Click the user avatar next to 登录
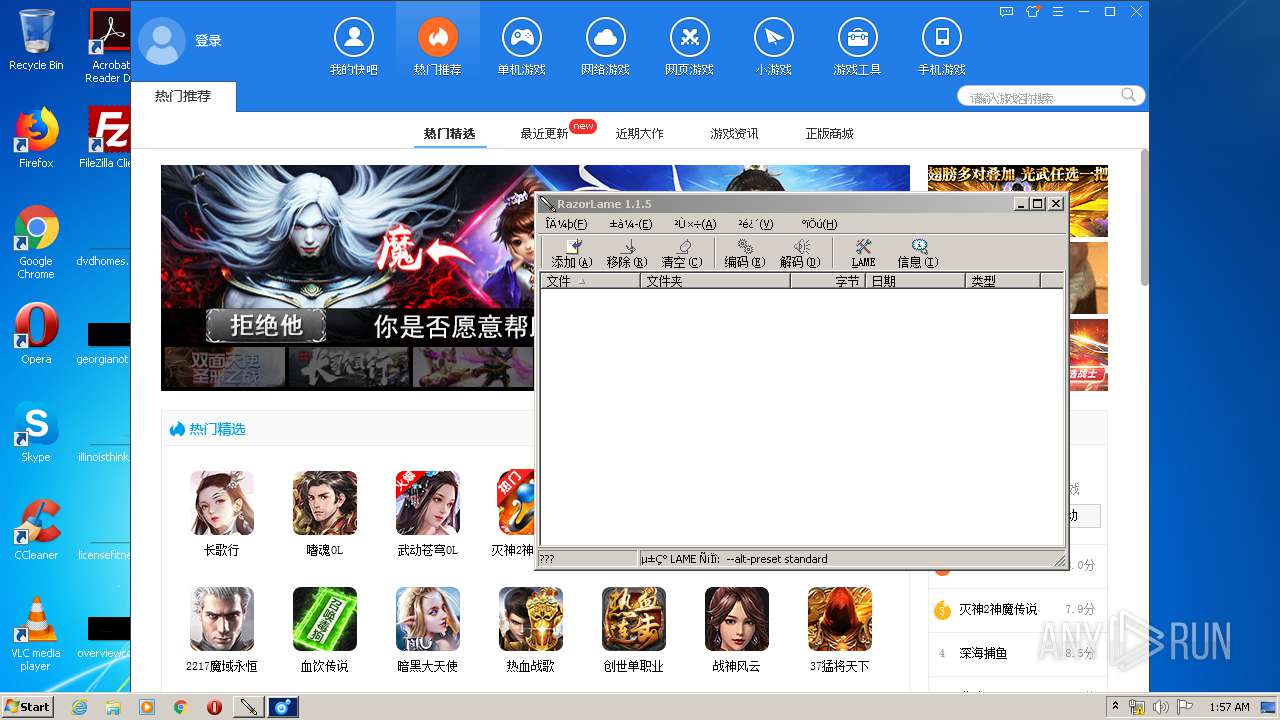 pyautogui.click(x=162, y=41)
